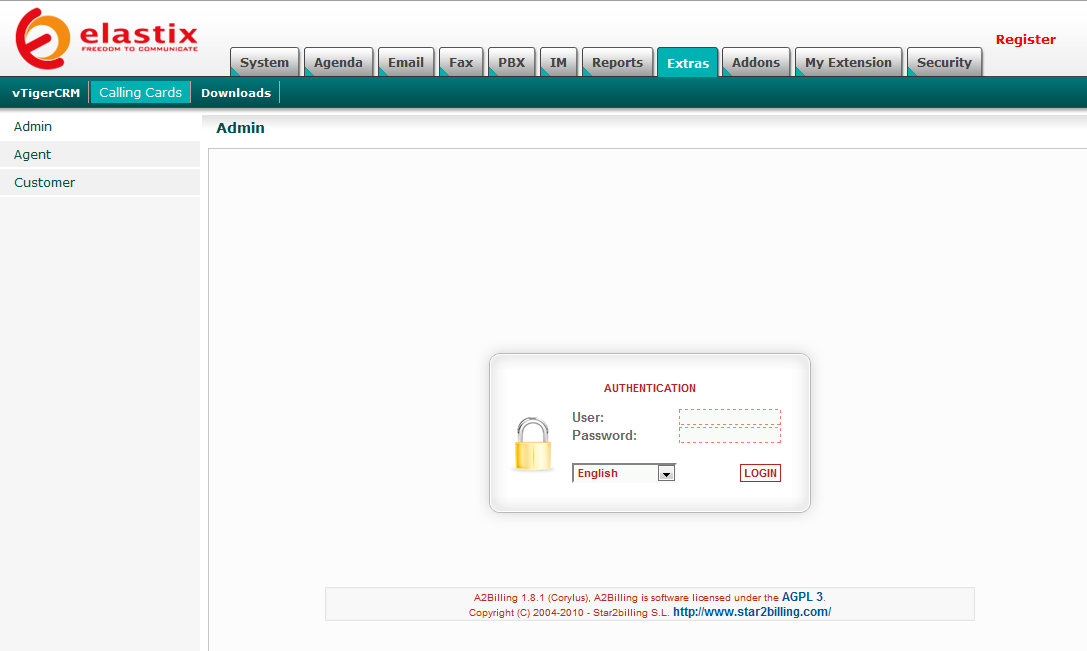The image size is (1087, 651).
Task: Open the System tab
Action: 264,62
